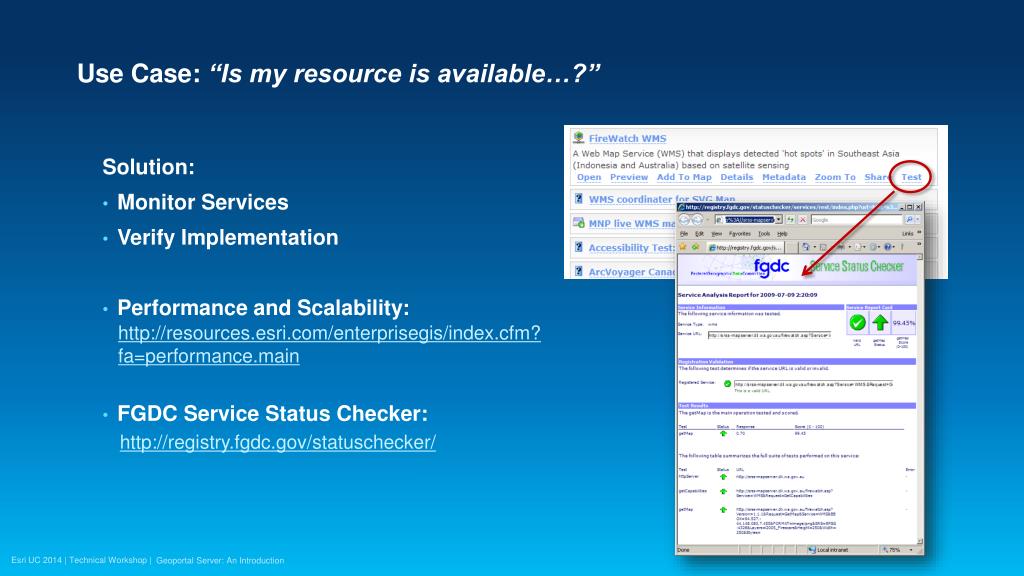Viewport: 1024px width, 576px height.
Task: Open the Tools menu in browser
Action: pyautogui.click(x=764, y=234)
